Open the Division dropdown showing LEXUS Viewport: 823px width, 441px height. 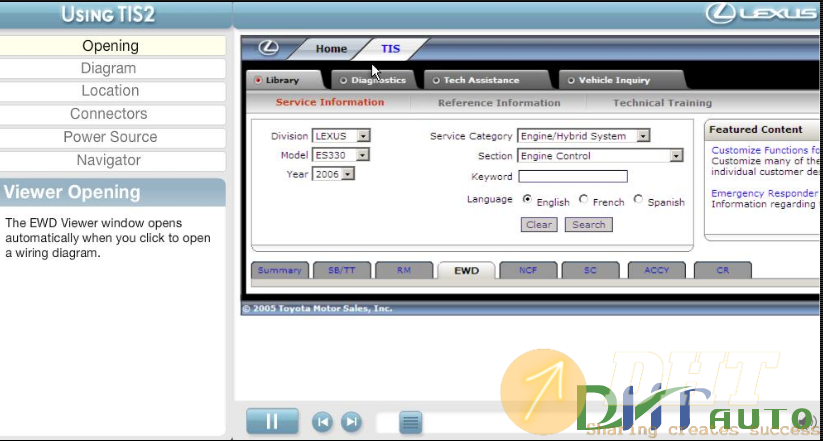[341, 136]
